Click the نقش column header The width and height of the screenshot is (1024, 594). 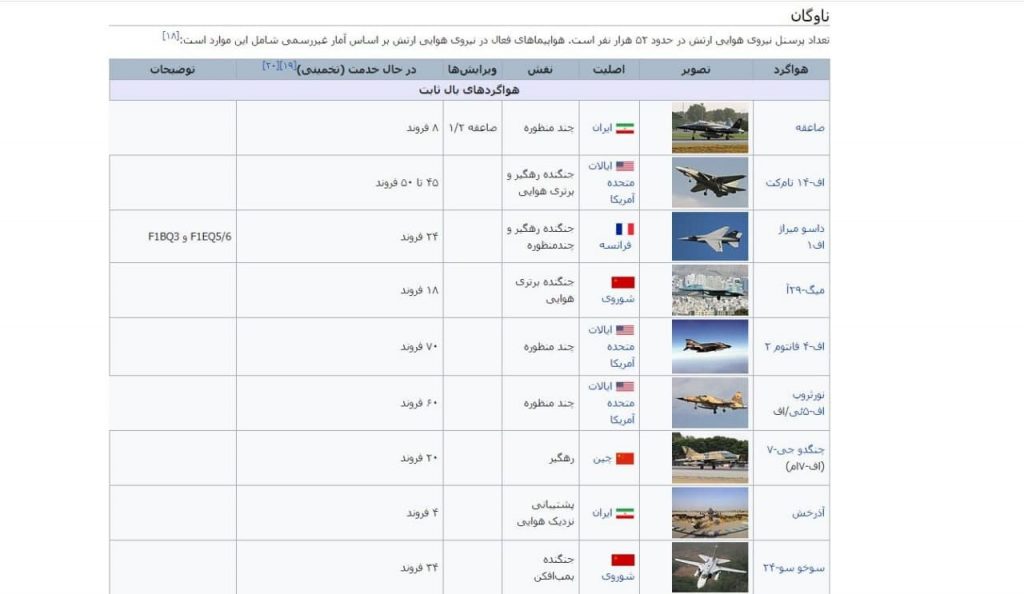pyautogui.click(x=540, y=69)
